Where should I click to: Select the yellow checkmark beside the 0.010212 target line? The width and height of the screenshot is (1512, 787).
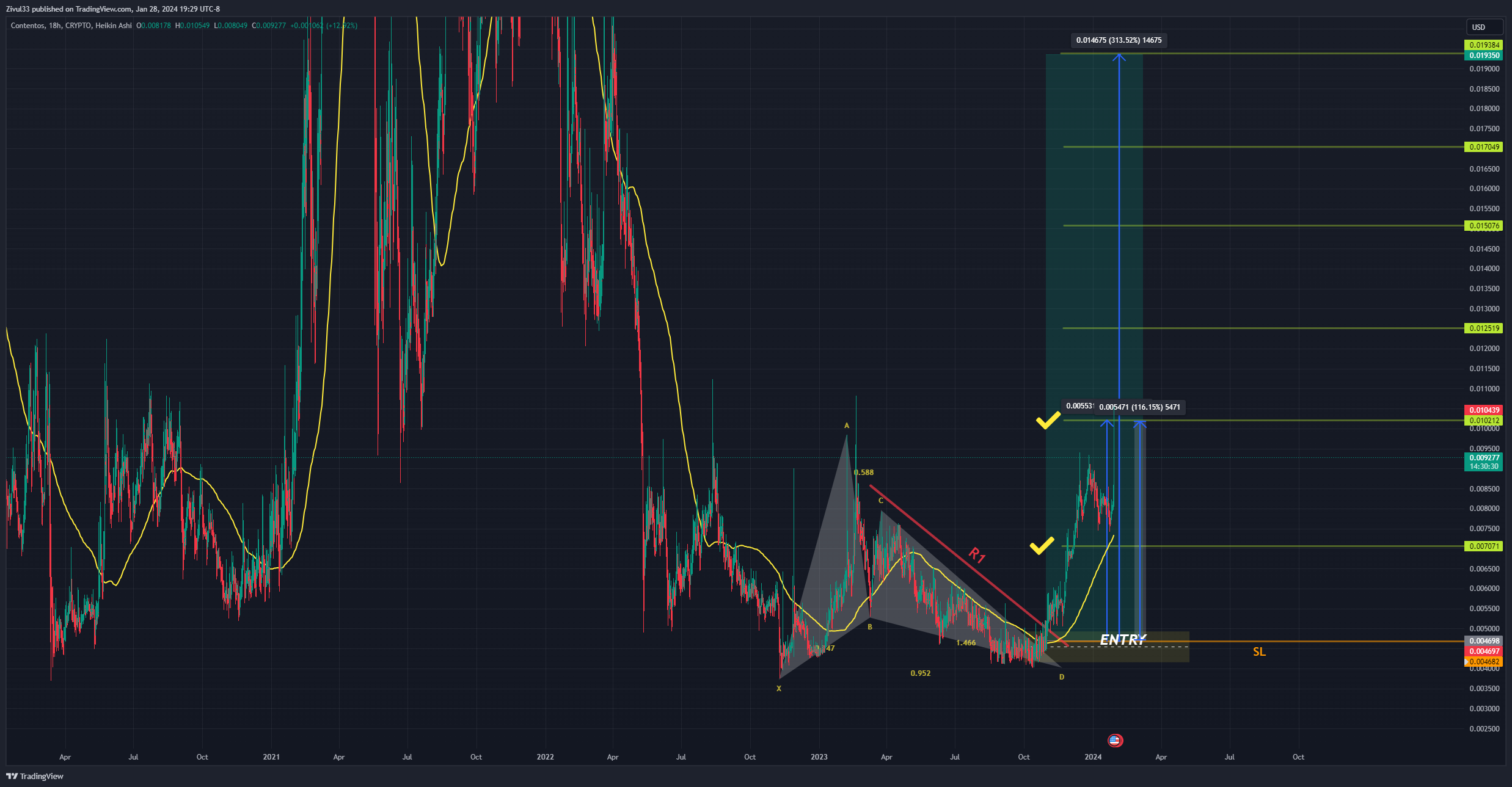tap(1048, 420)
